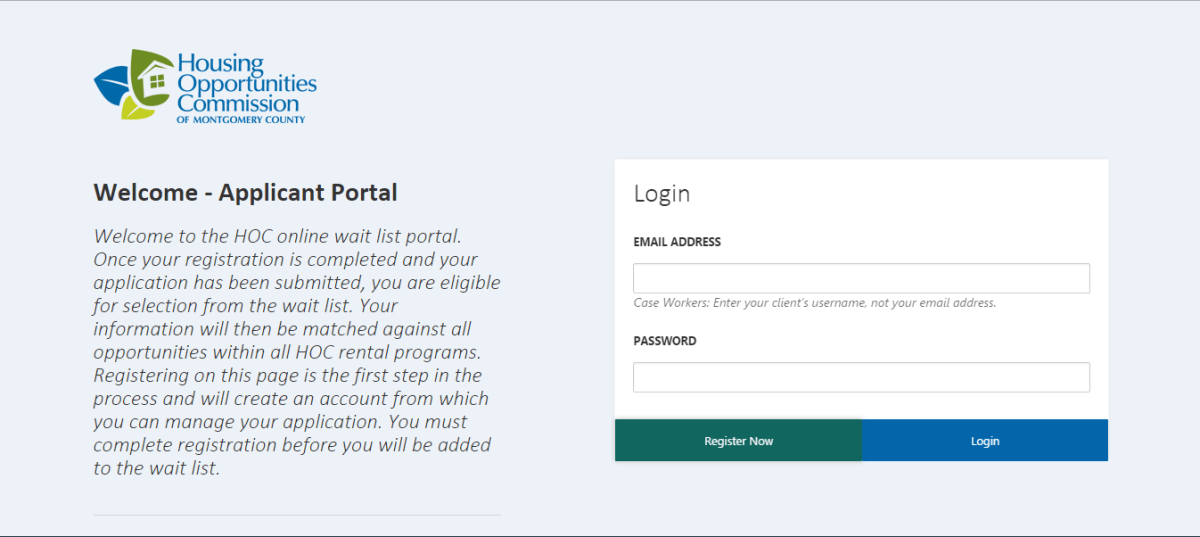The image size is (1200, 537).
Task: Click the EMAIL ADDRESS field label
Action: click(677, 242)
